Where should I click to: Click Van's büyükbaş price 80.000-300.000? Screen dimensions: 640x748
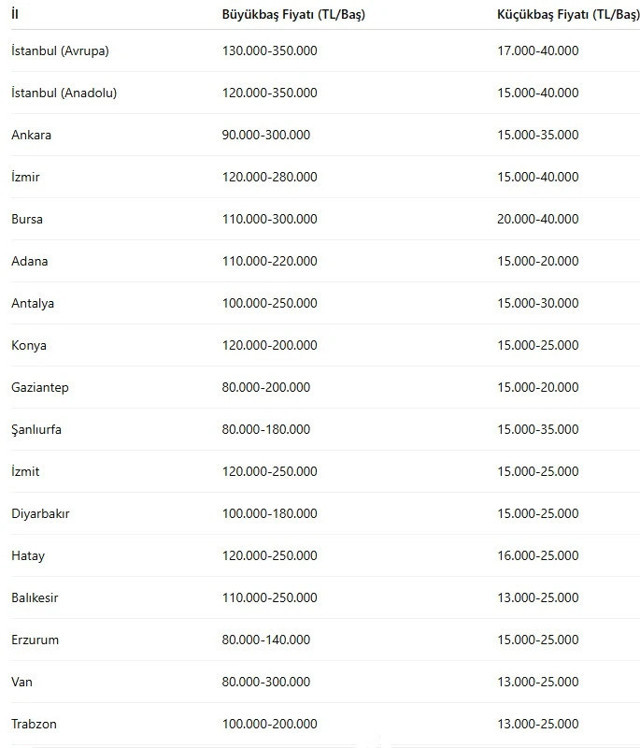point(266,681)
